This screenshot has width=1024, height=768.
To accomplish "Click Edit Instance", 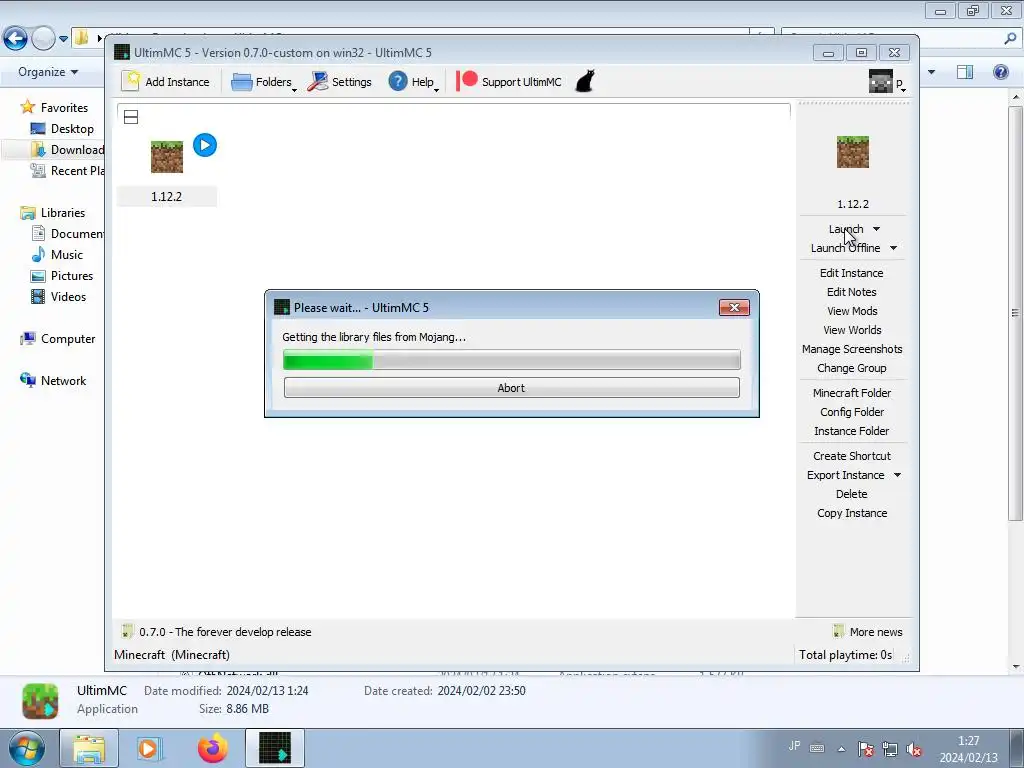I will pos(852,273).
